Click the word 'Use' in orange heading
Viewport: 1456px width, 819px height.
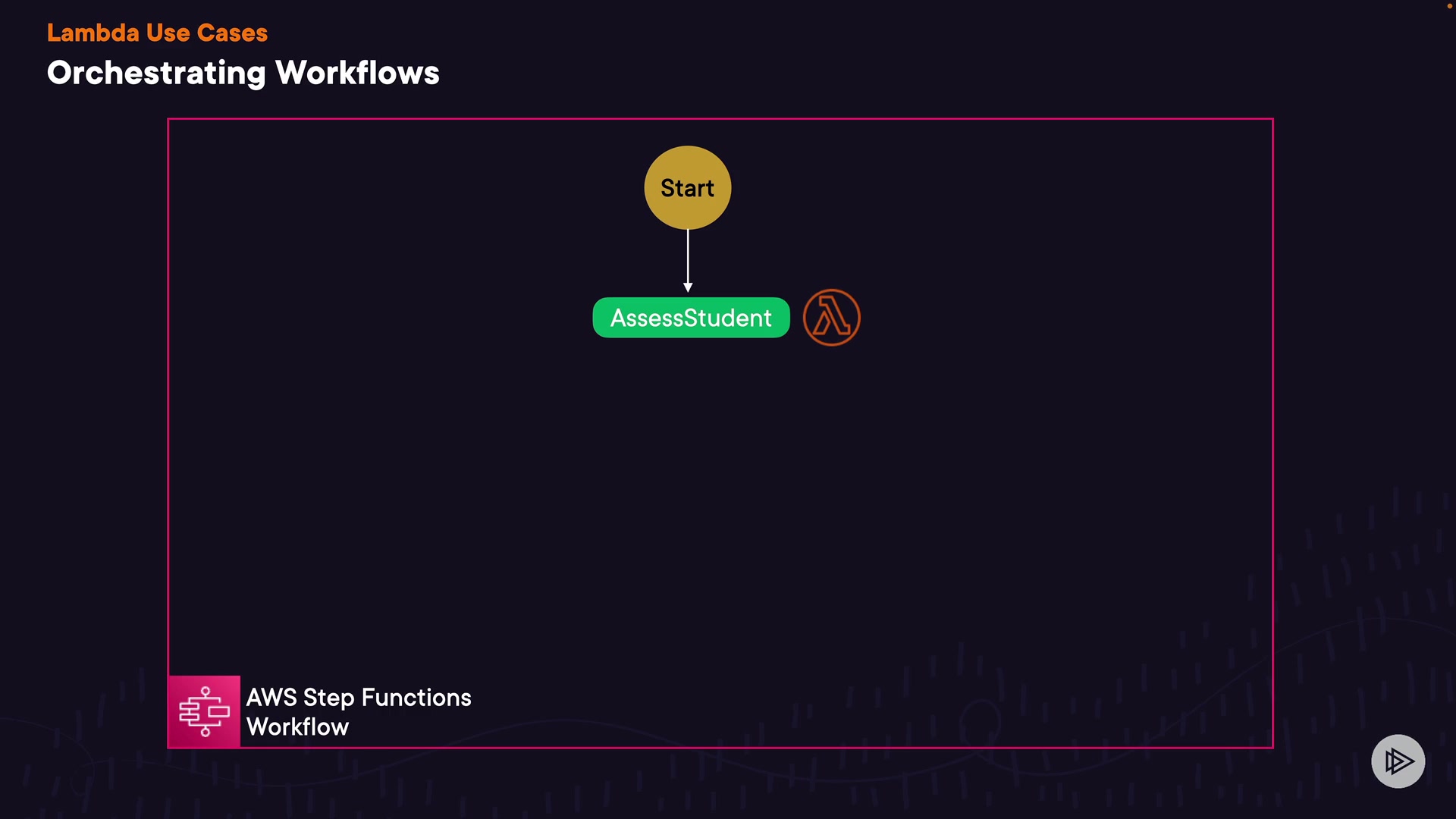tap(168, 33)
